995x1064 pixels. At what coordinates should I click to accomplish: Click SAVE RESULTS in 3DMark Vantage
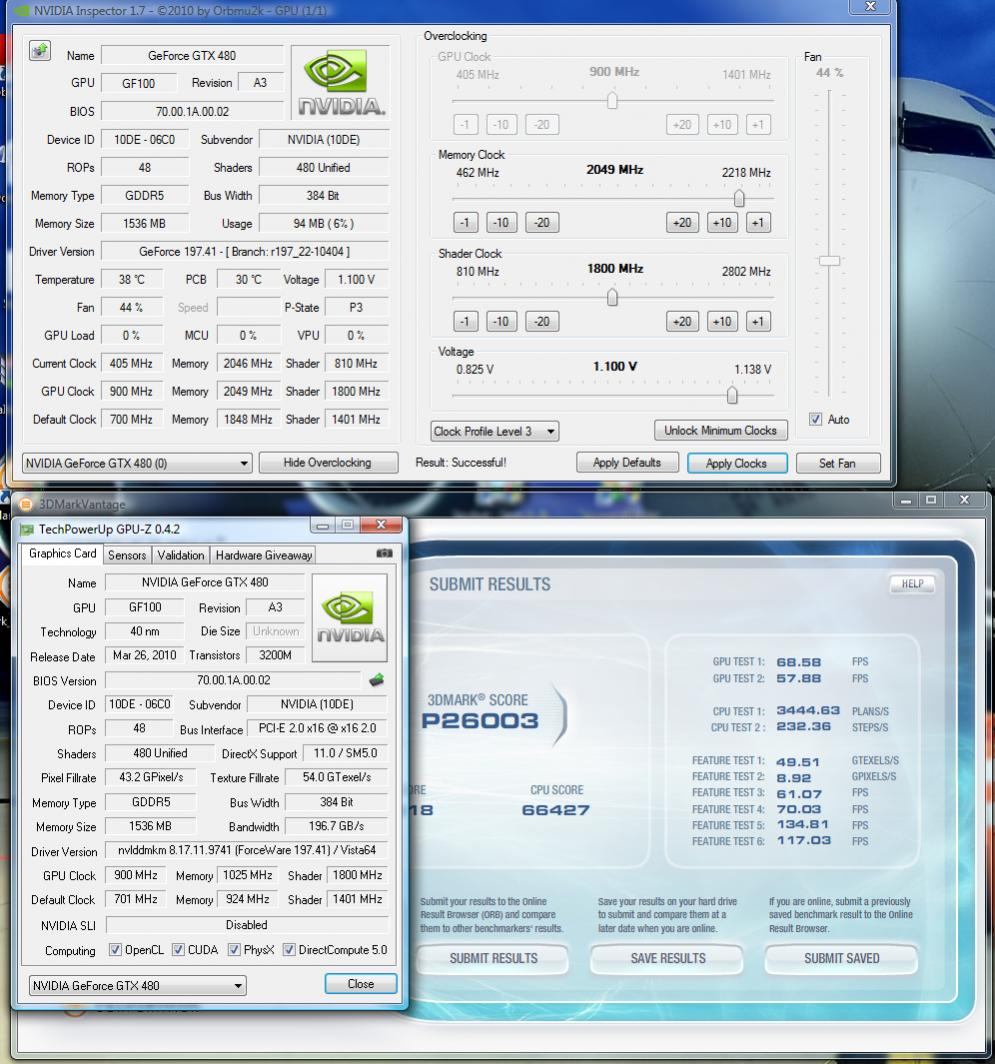point(668,958)
